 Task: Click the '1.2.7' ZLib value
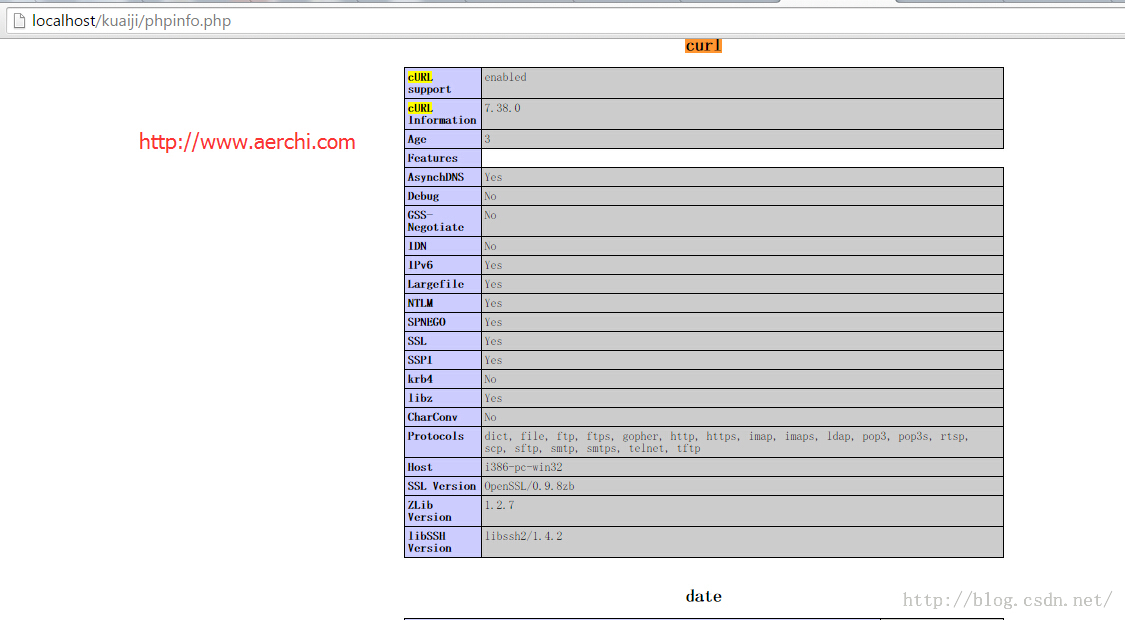pos(499,505)
